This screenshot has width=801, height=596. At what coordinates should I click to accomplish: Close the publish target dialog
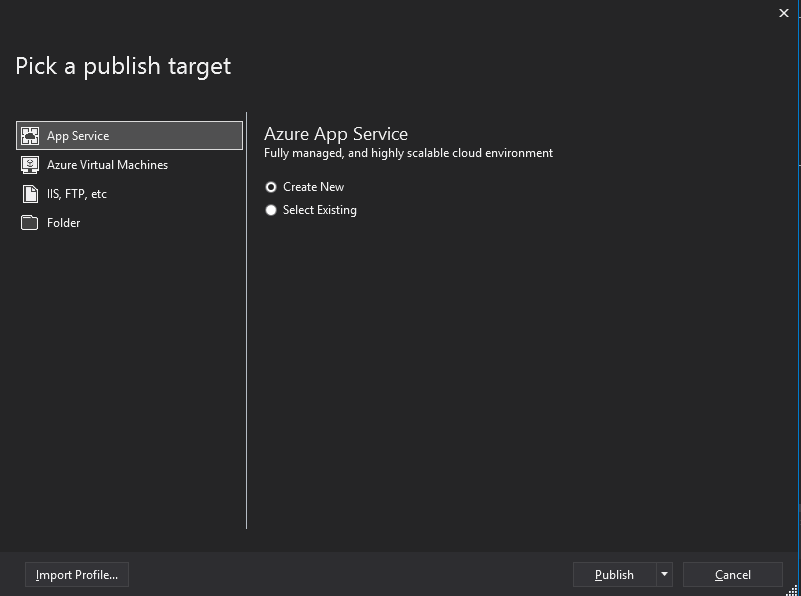point(784,13)
